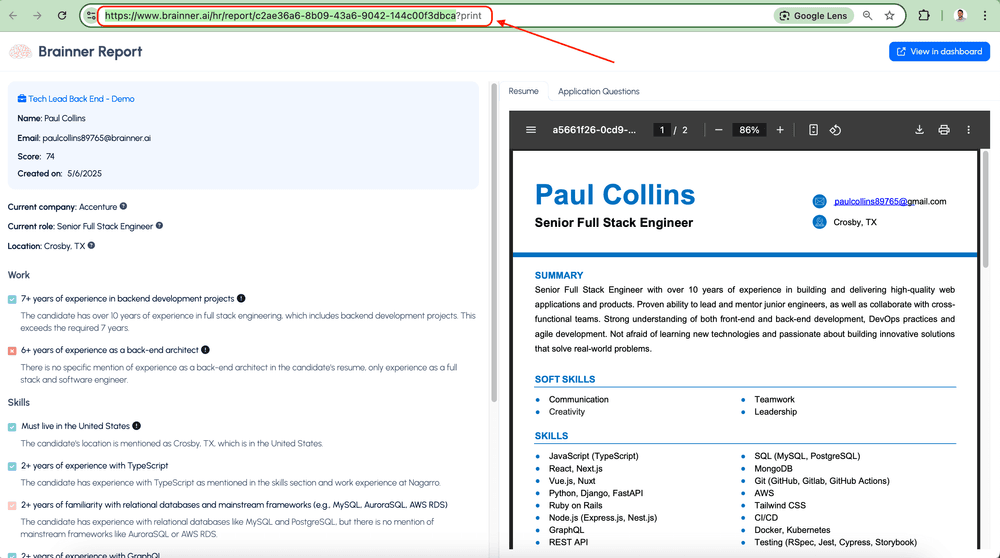Open the browser extensions puzzle icon
The height and width of the screenshot is (558, 1000).
click(x=923, y=16)
